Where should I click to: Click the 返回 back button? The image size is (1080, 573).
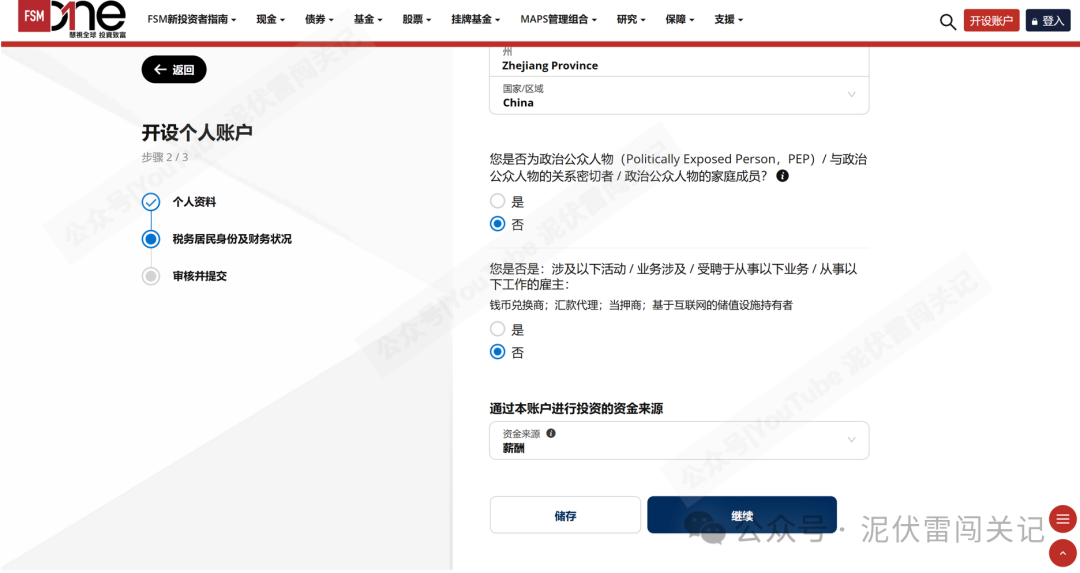pyautogui.click(x=174, y=70)
